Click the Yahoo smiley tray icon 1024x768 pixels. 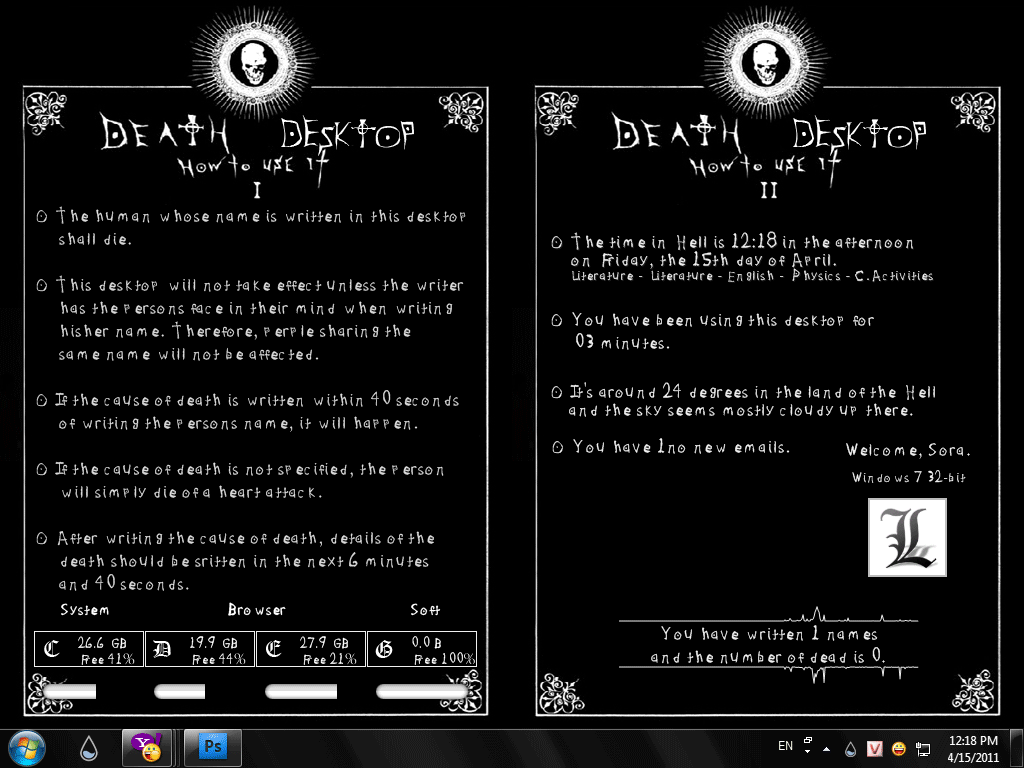[x=899, y=748]
